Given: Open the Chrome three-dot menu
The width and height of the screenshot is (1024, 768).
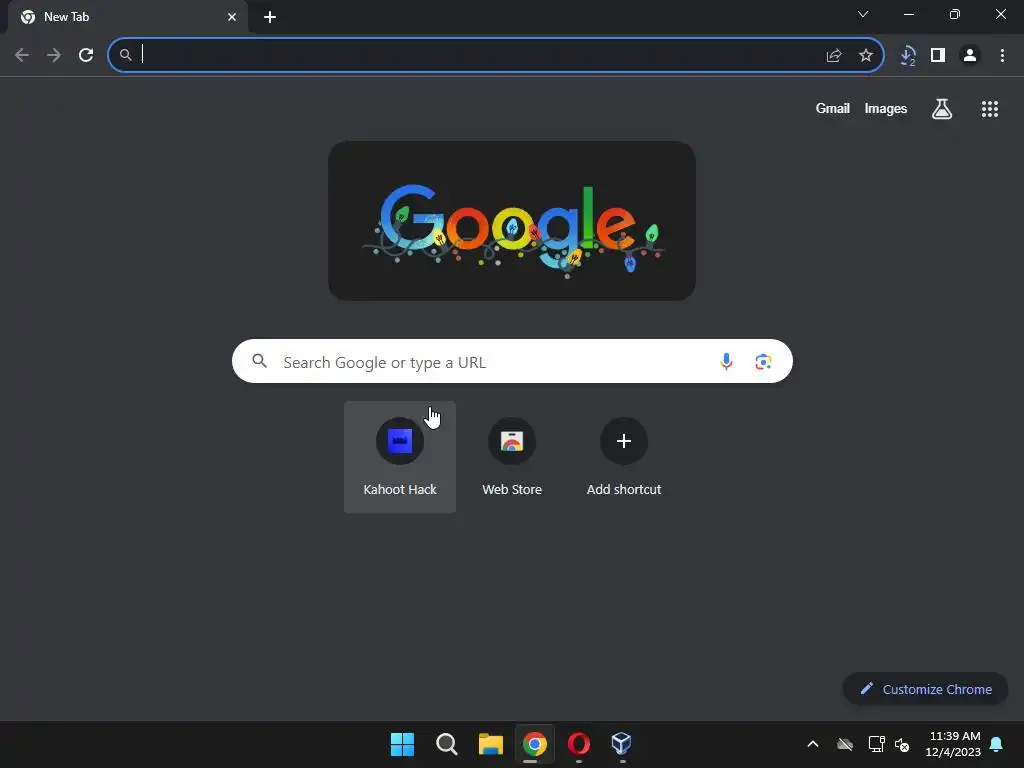Looking at the screenshot, I should pyautogui.click(x=1002, y=56).
